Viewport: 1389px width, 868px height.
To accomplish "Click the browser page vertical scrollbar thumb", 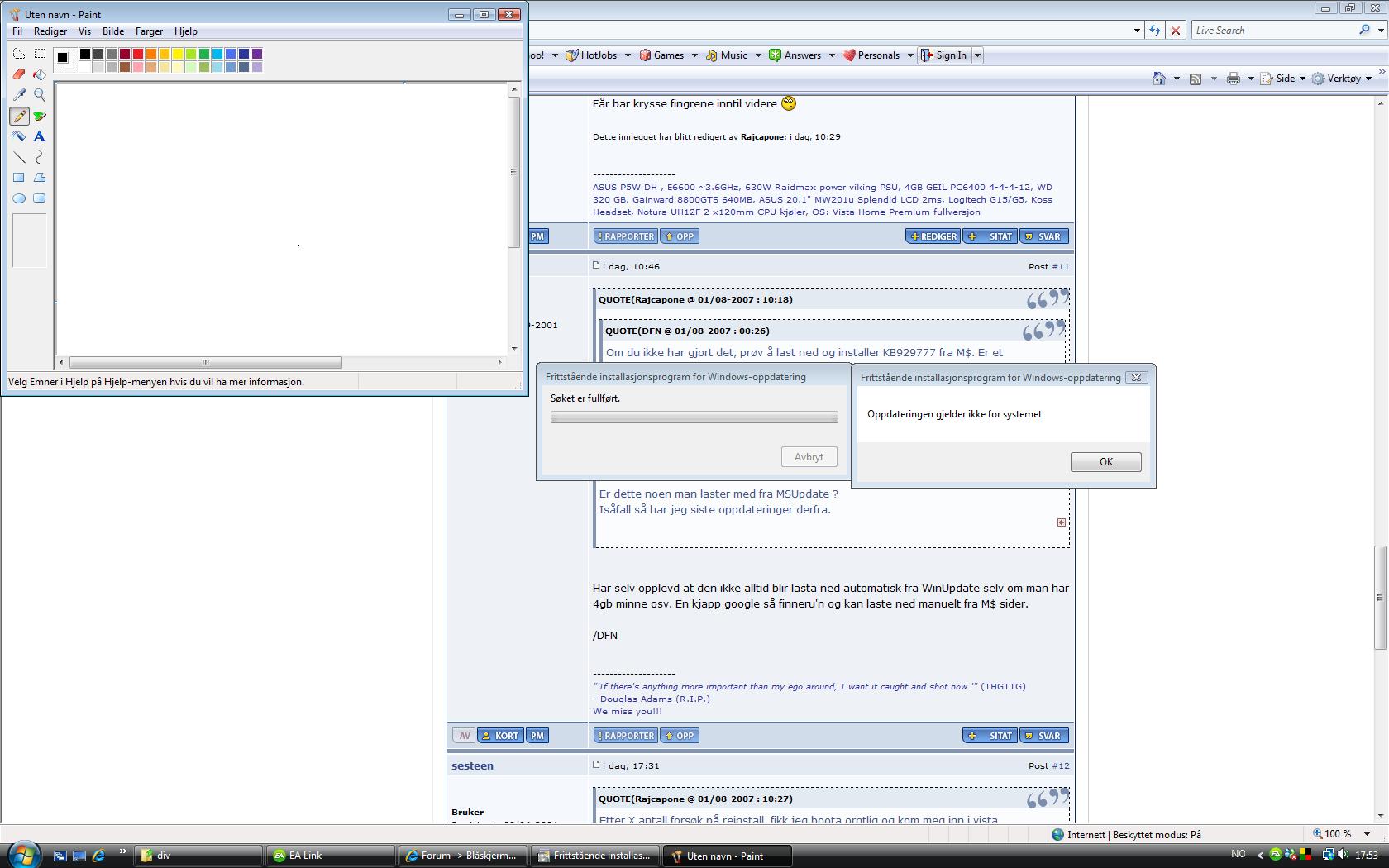I will point(1379,597).
